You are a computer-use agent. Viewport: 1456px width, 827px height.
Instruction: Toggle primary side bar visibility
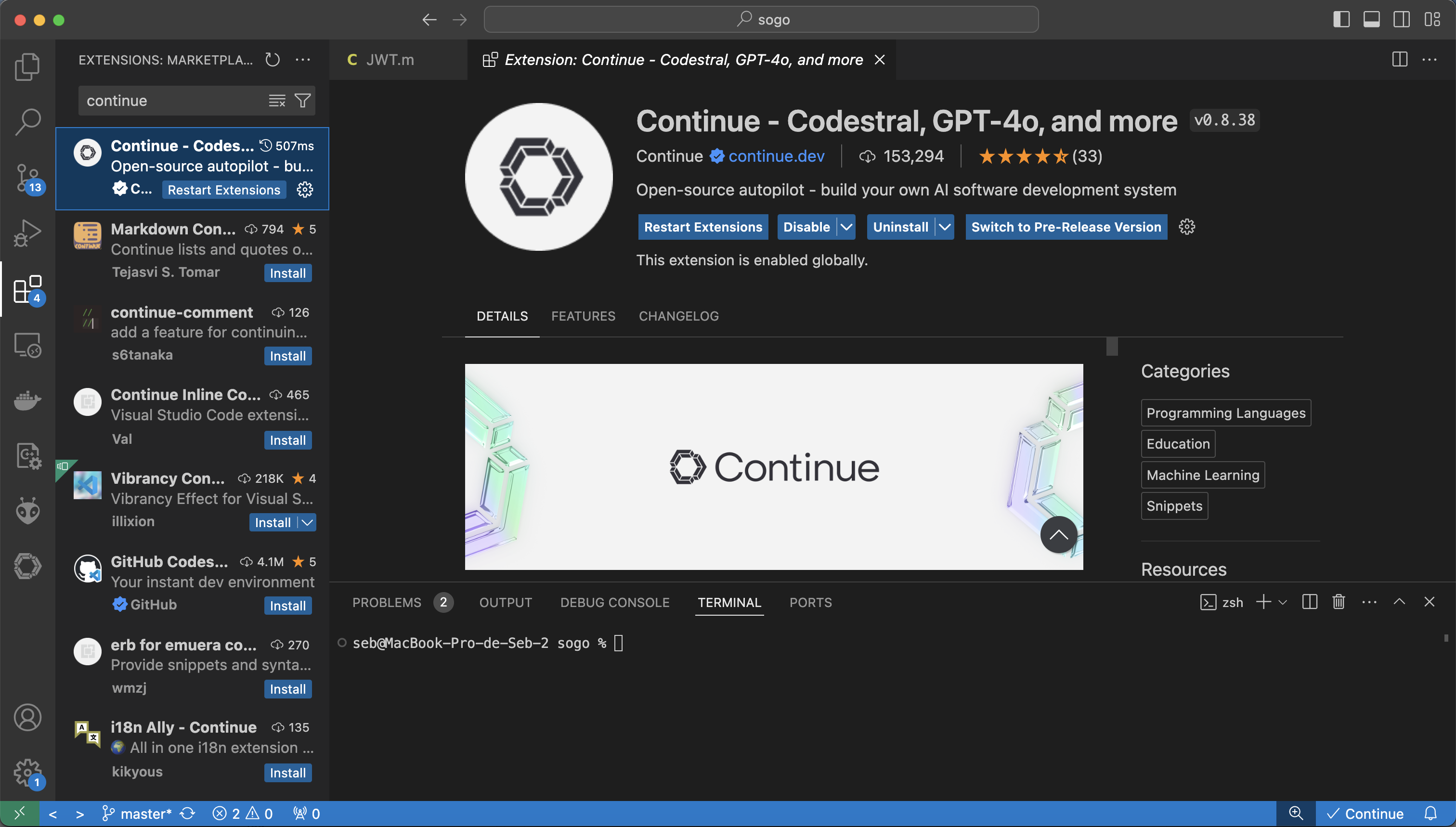coord(1341,19)
